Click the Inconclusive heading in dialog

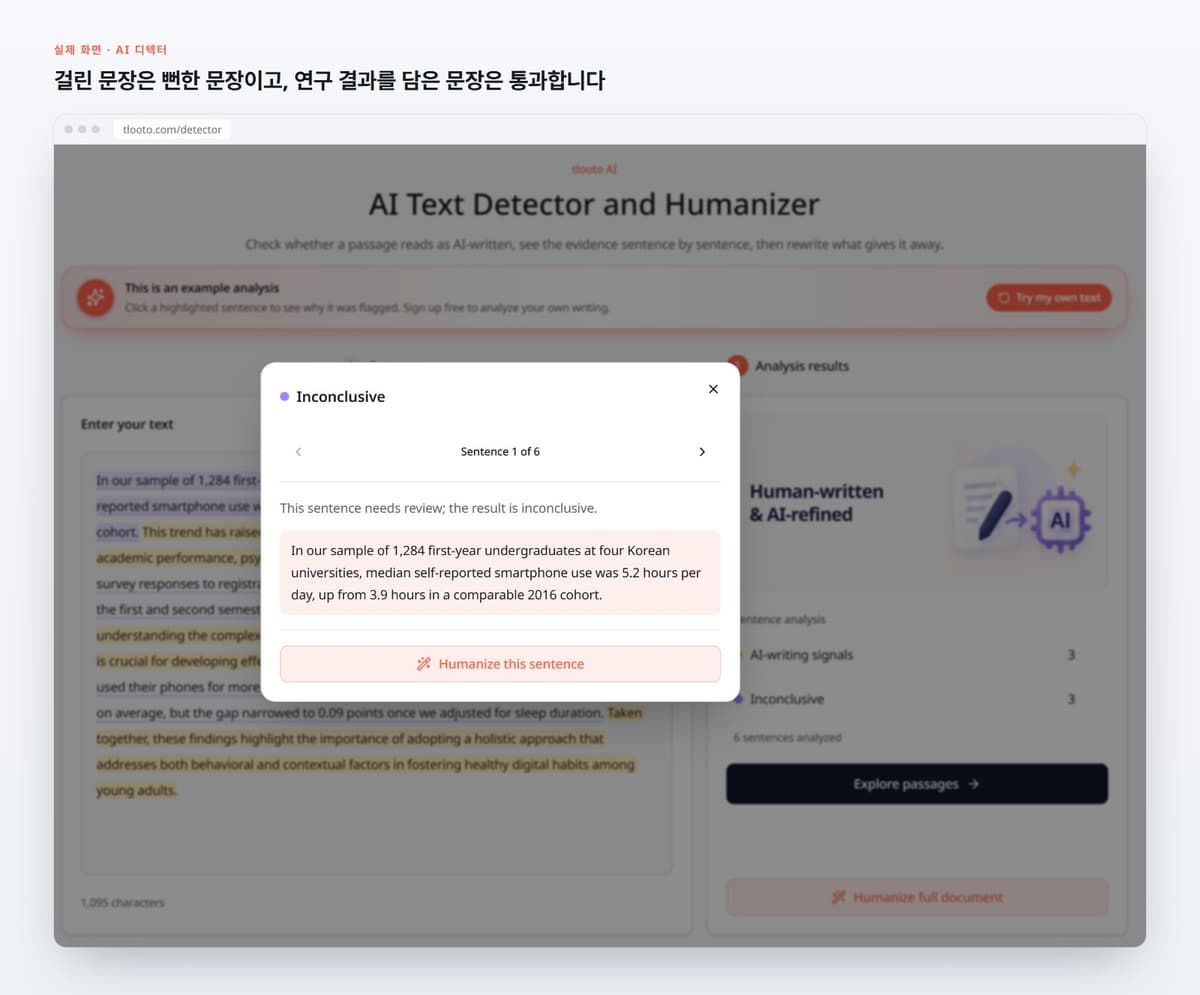pos(340,397)
